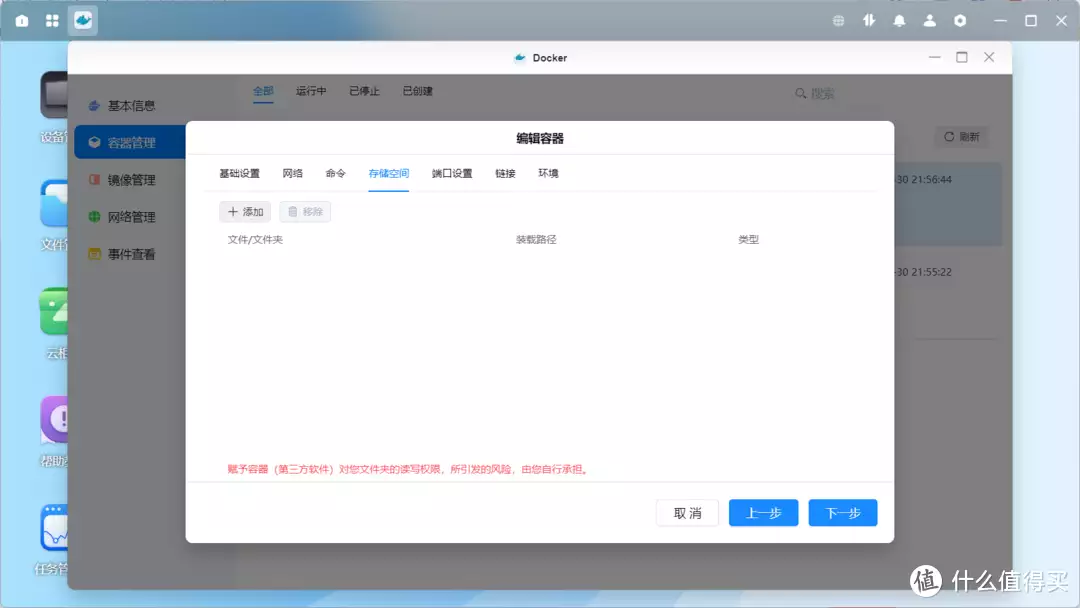1080x608 pixels.
Task: Open the hexagon settings icon in top bar
Action: click(960, 21)
